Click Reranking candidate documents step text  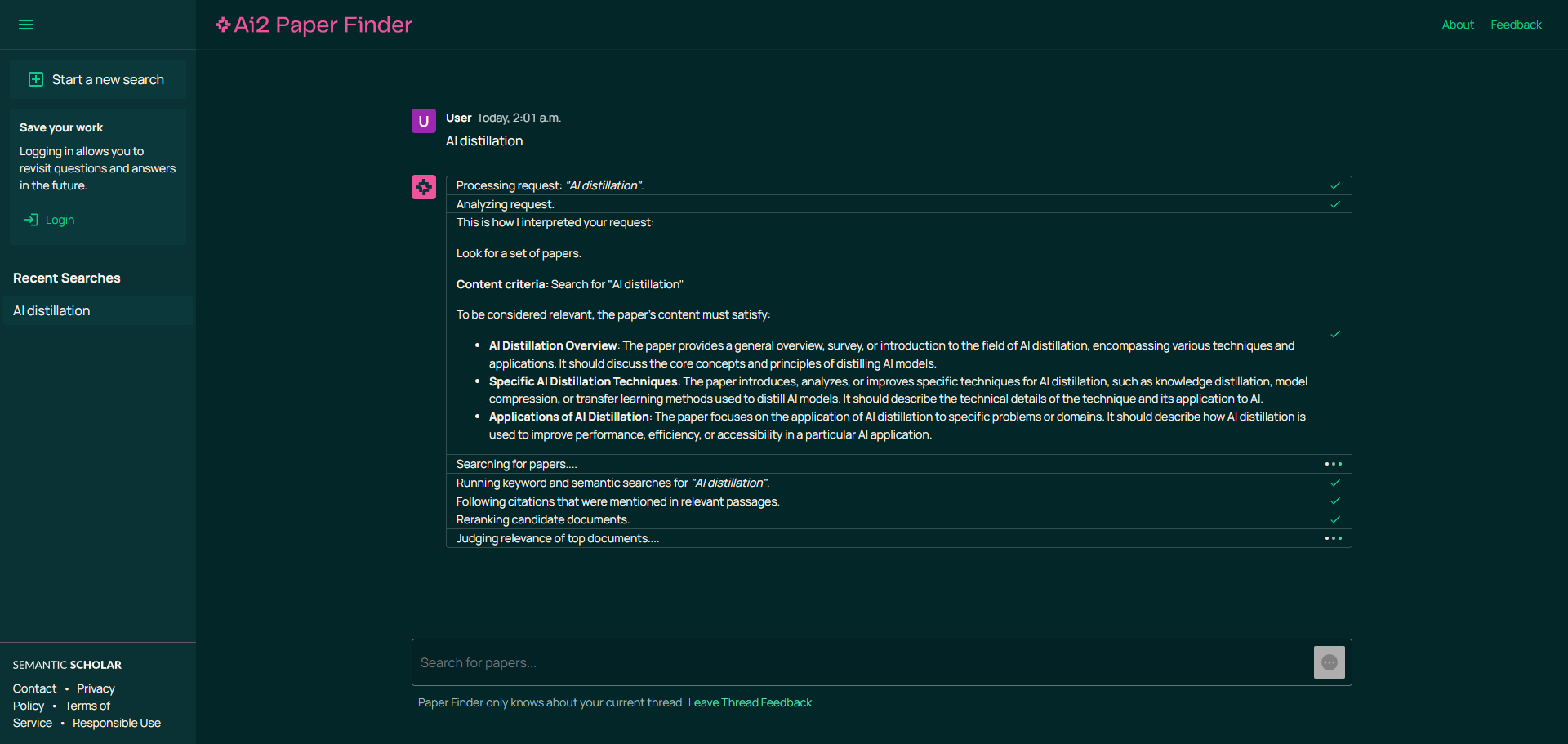[543, 519]
